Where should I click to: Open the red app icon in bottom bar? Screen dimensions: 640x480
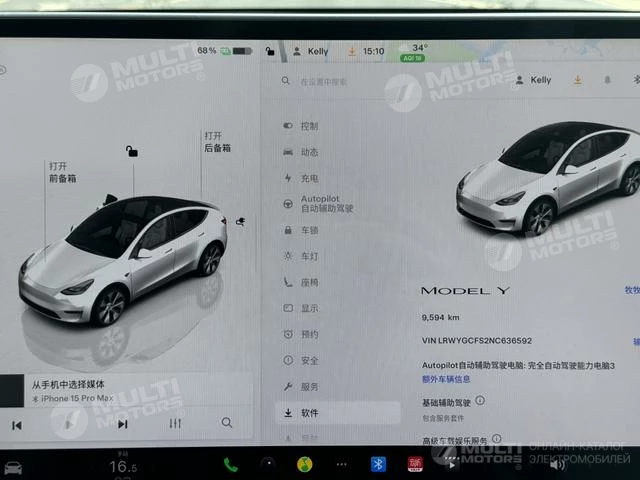tap(415, 464)
